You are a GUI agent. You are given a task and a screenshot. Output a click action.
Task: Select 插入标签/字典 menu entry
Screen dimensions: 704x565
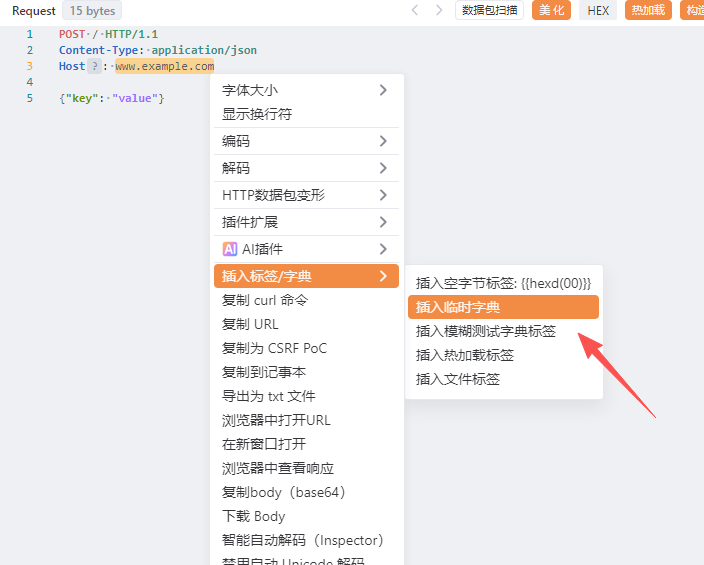[x=307, y=276]
